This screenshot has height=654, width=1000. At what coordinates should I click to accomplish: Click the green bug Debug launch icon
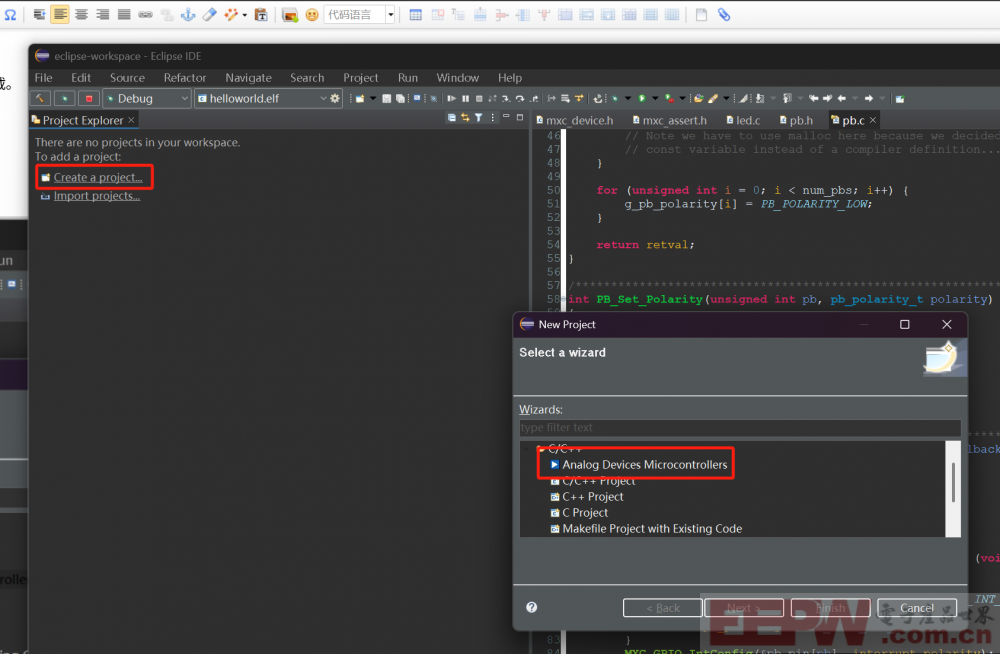(64, 98)
